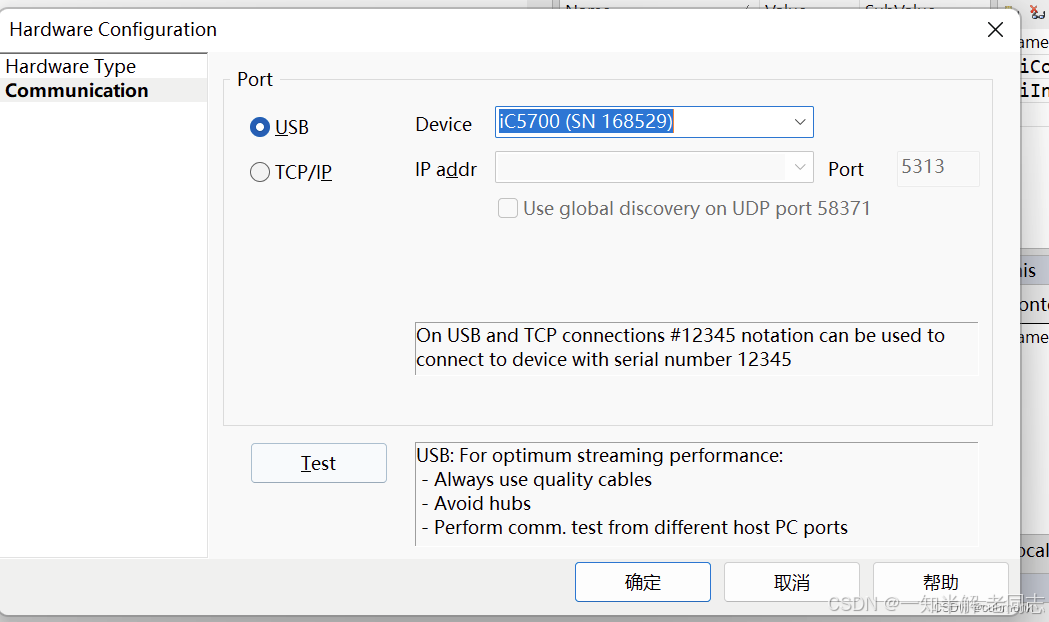The width and height of the screenshot is (1049, 622).
Task: Click the Name column header
Action: click(588, 8)
